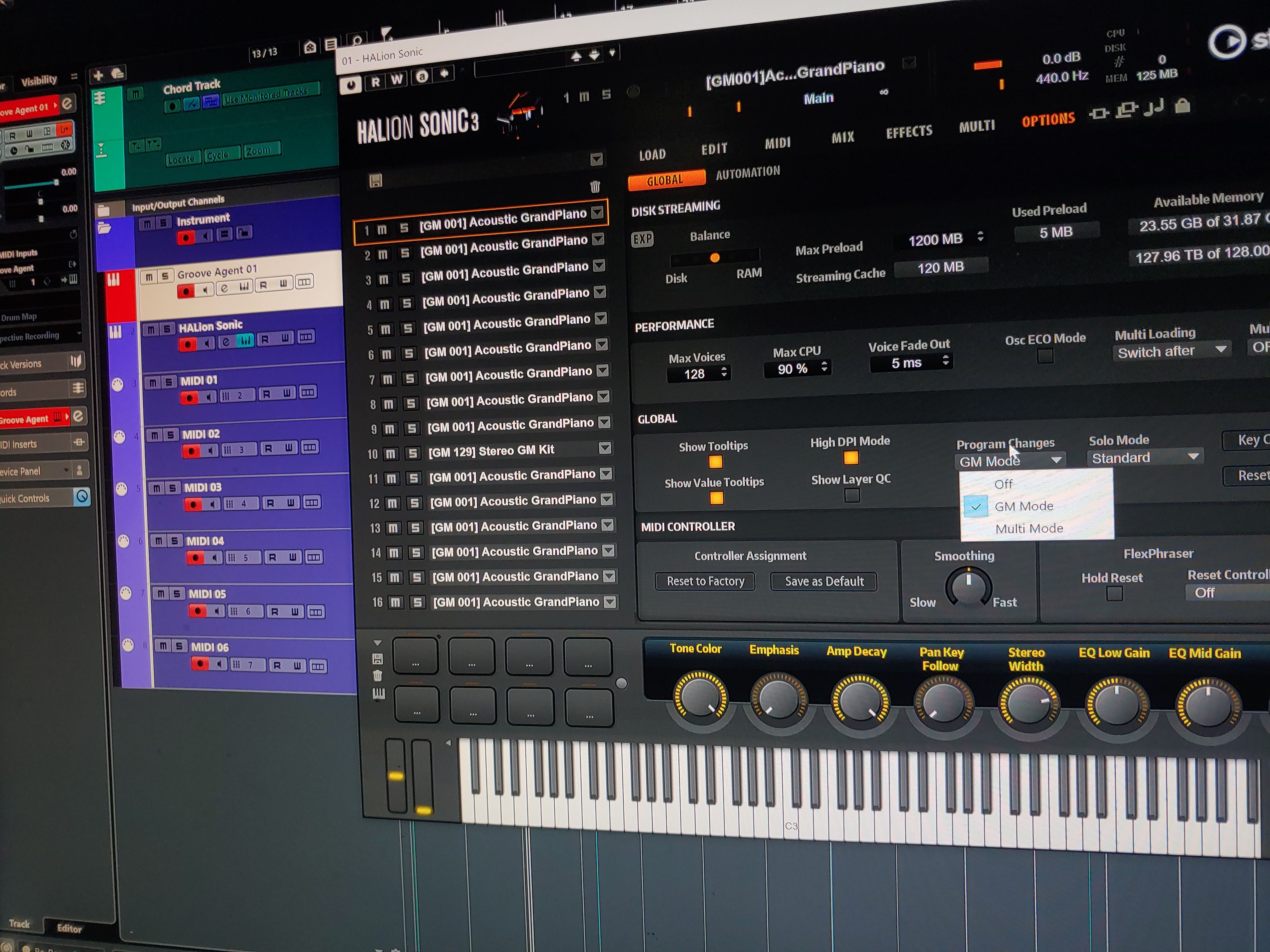The height and width of the screenshot is (952, 1270).
Task: Click the Max Voices value field
Action: tap(695, 374)
